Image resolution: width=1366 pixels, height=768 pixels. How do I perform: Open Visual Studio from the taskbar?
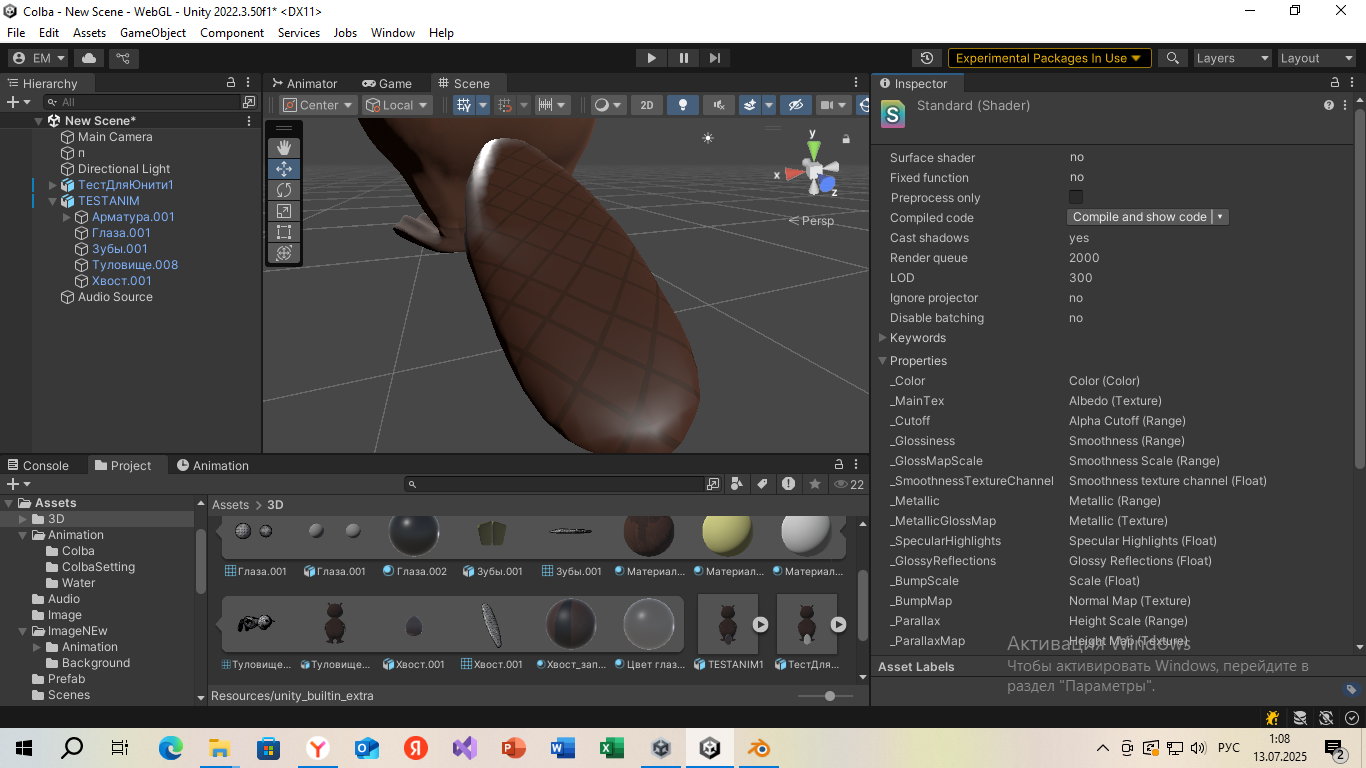pos(465,748)
